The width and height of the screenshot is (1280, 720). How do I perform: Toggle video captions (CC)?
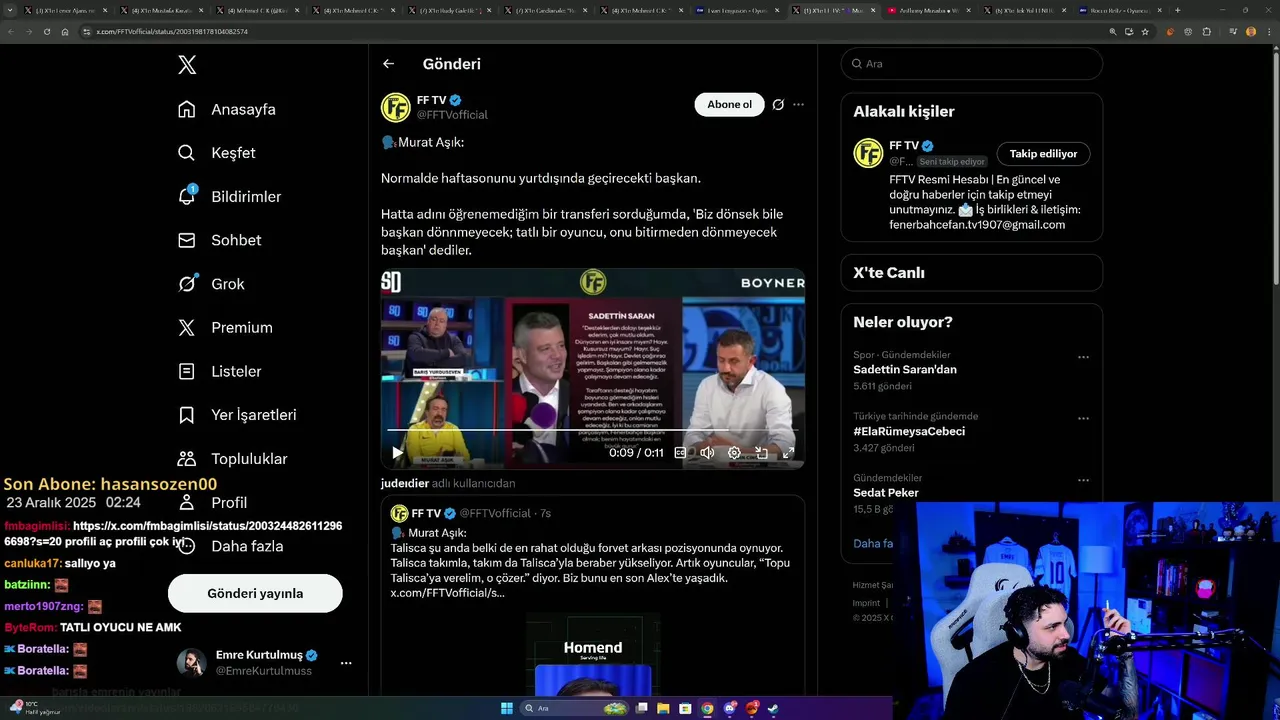click(x=680, y=453)
